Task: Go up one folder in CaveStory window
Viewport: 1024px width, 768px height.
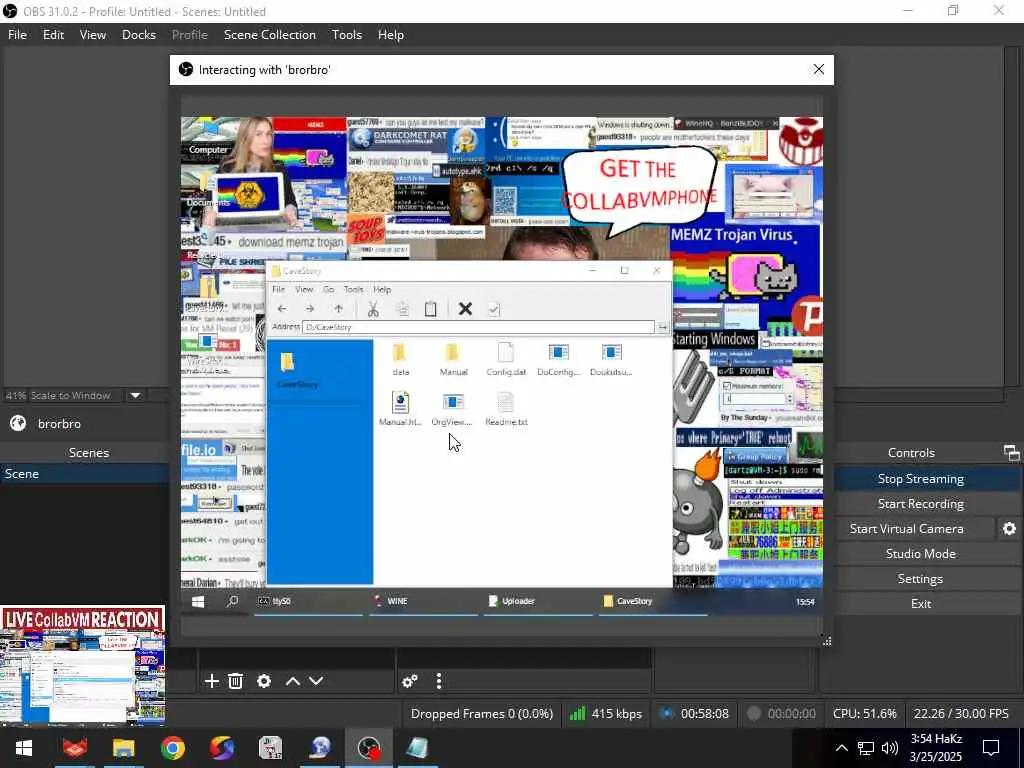Action: click(338, 309)
